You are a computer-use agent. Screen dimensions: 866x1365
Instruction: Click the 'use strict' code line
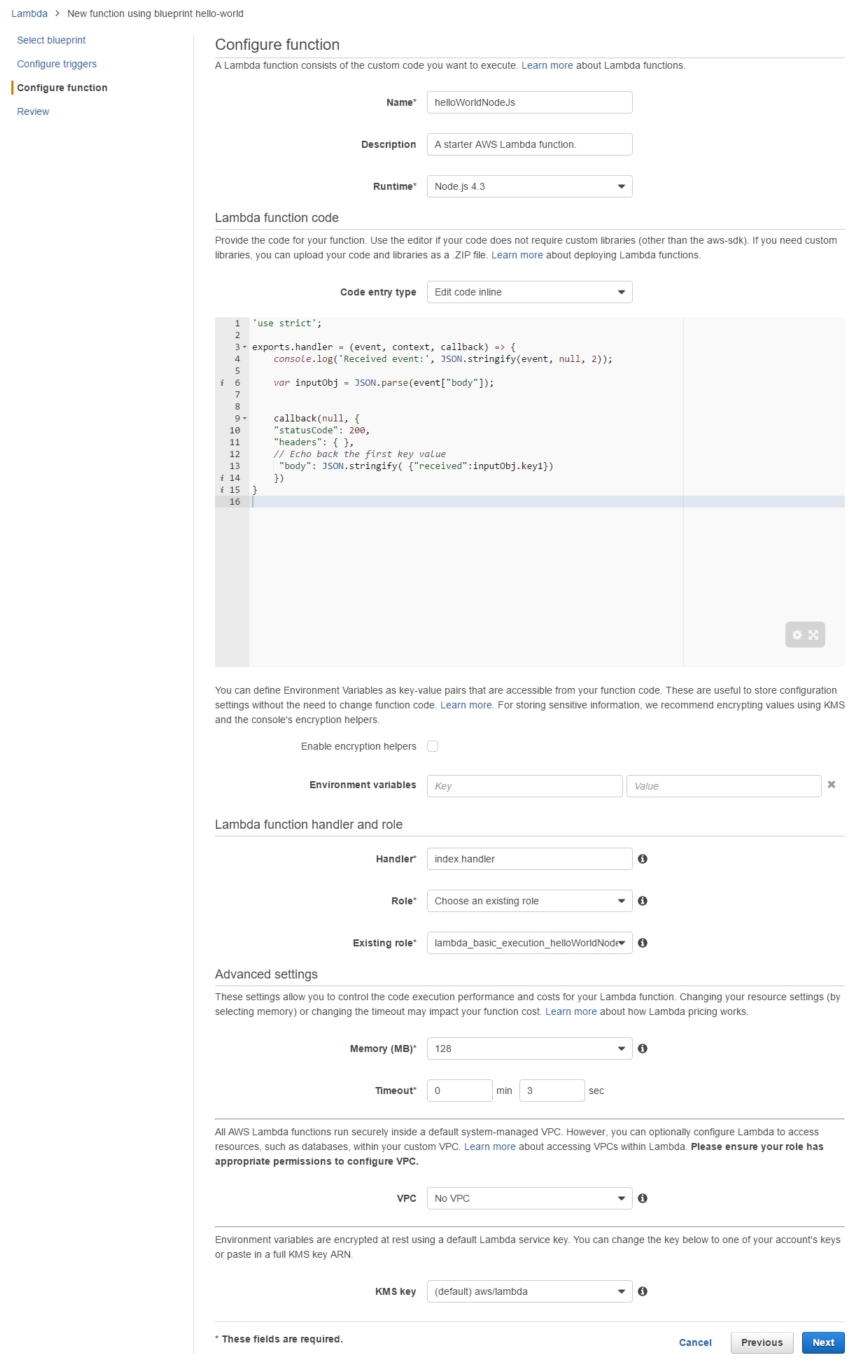286,323
